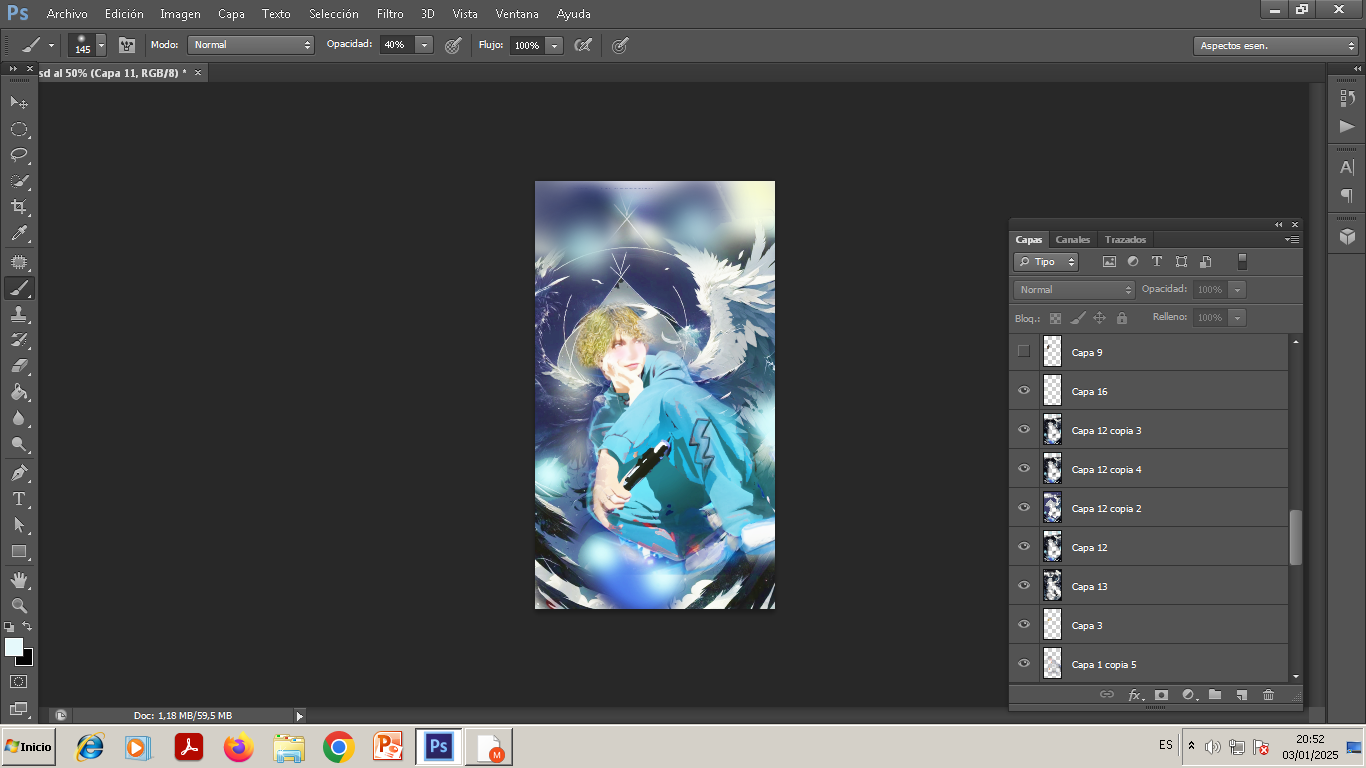Viewport: 1366px width, 768px height.
Task: Open the Opacidad 40% slider dropdown
Action: pyautogui.click(x=424, y=45)
